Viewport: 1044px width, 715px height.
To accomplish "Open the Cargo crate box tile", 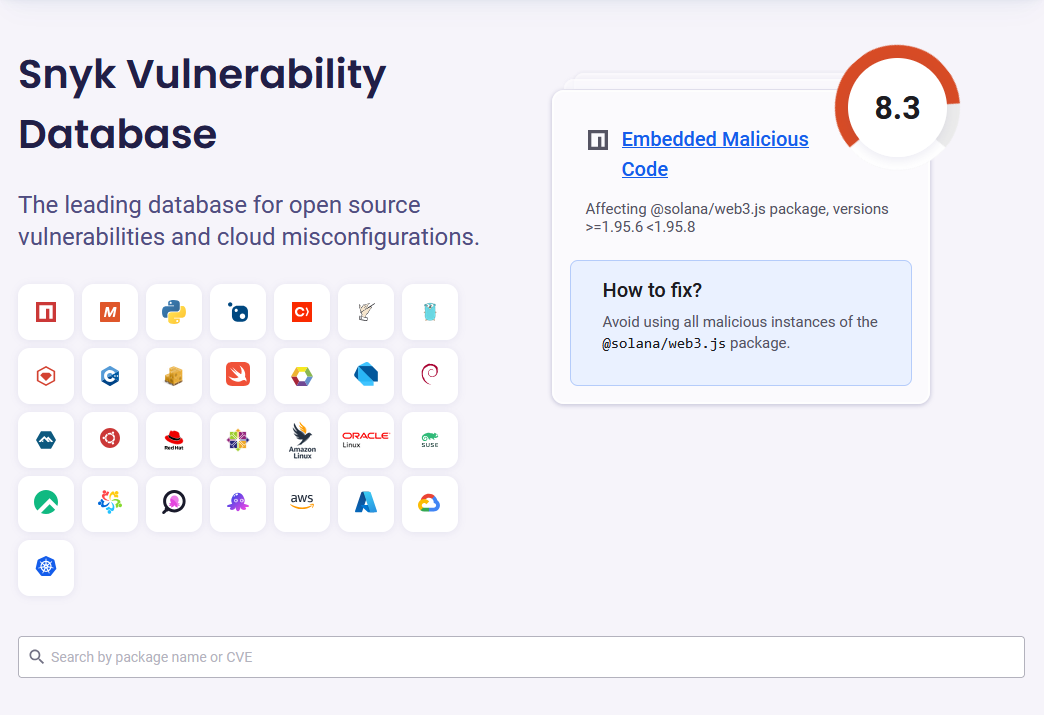I will click(174, 375).
